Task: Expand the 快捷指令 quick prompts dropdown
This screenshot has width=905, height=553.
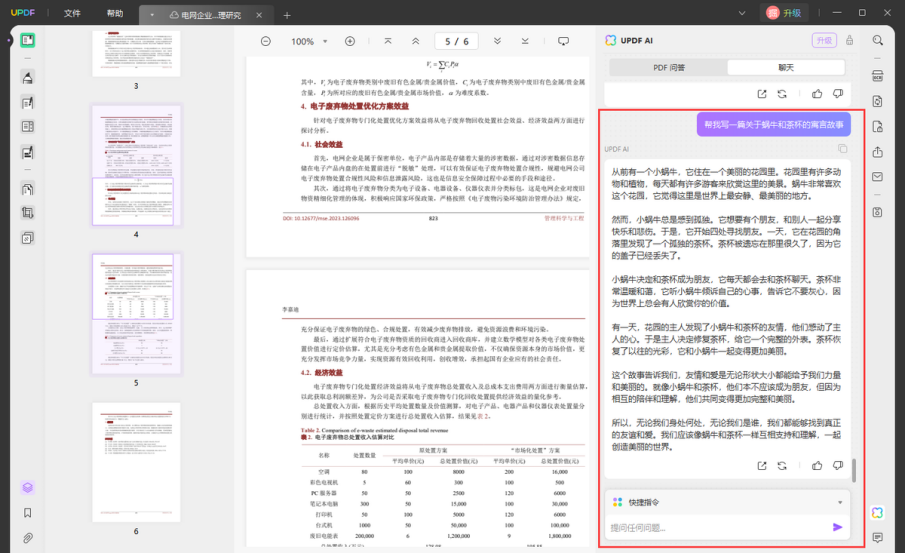Action: pos(840,502)
